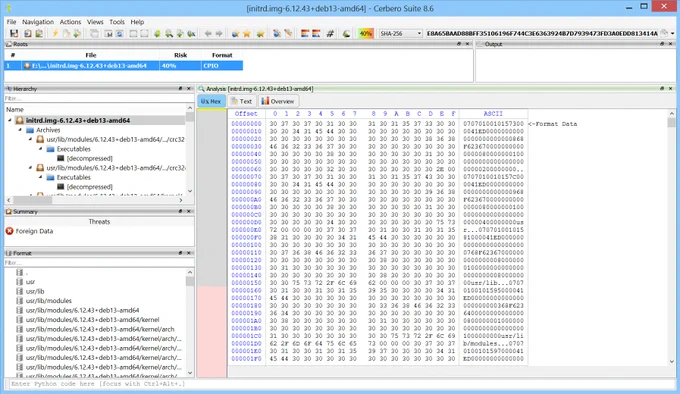Close the Output panel

[x=670, y=44]
